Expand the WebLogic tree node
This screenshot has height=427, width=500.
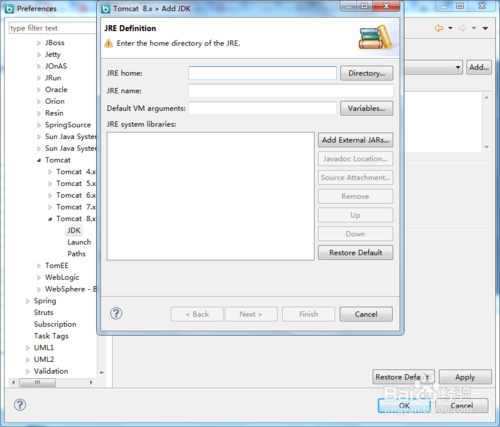click(x=39, y=277)
